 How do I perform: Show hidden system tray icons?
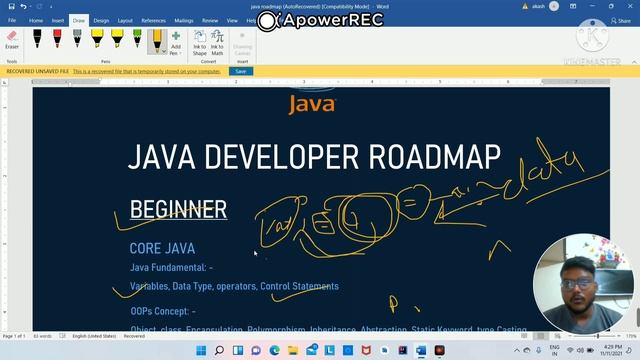(517, 350)
